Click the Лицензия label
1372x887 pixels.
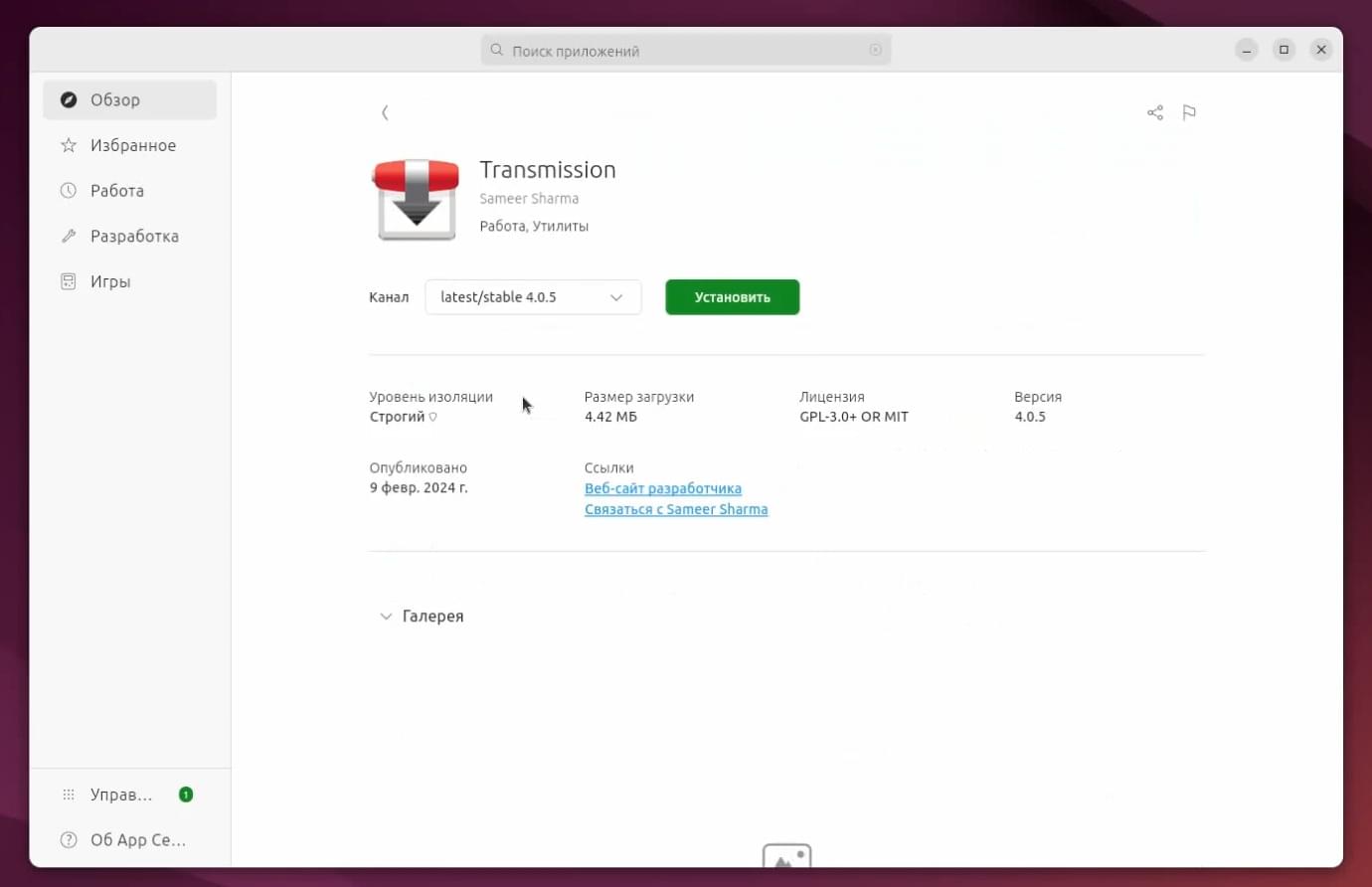(832, 397)
